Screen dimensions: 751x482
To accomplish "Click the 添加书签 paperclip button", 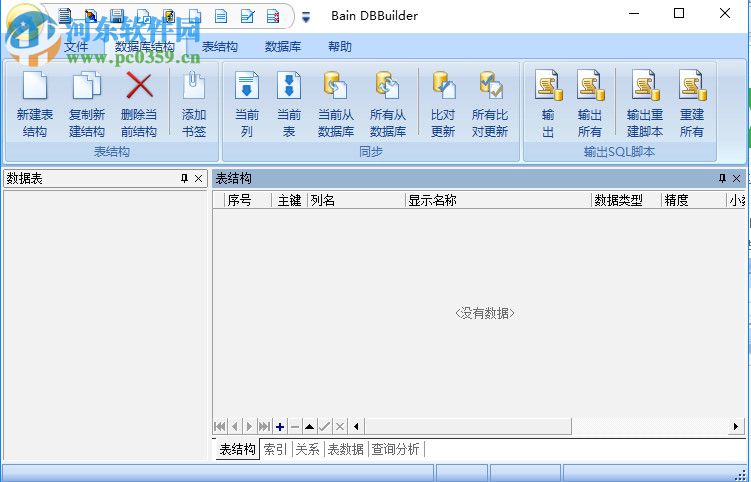I will tap(194, 104).
